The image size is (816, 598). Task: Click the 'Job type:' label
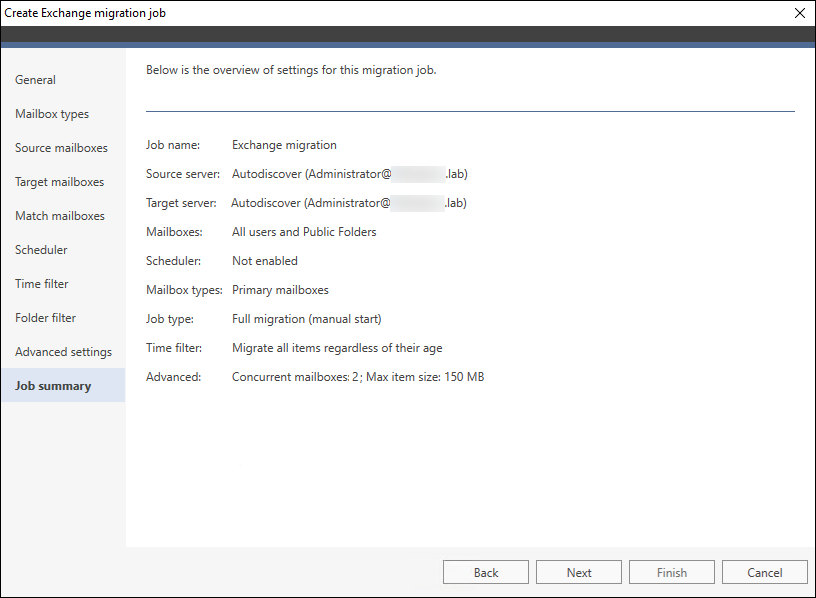pos(170,319)
